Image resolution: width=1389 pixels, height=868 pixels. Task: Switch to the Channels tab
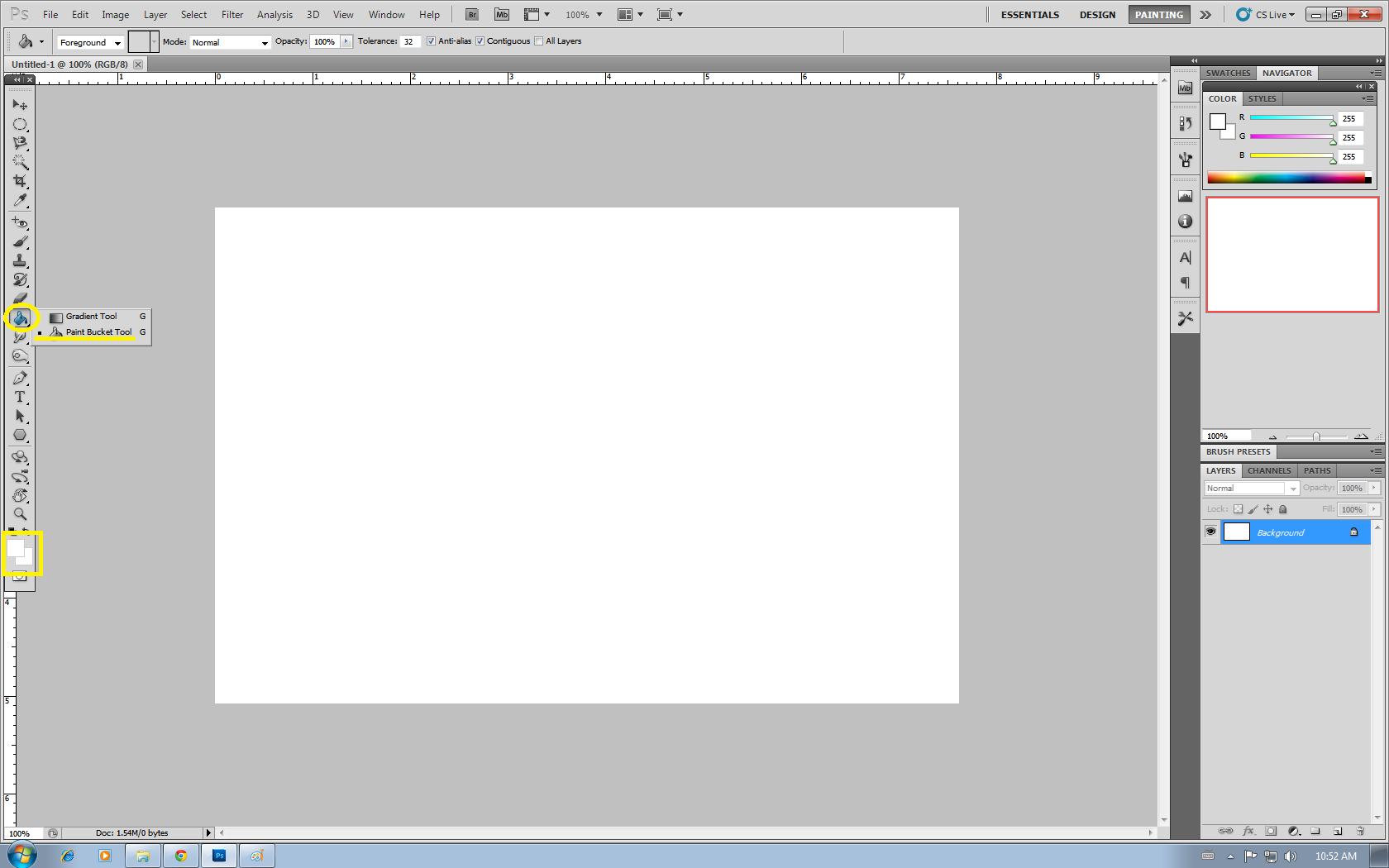coord(1269,470)
